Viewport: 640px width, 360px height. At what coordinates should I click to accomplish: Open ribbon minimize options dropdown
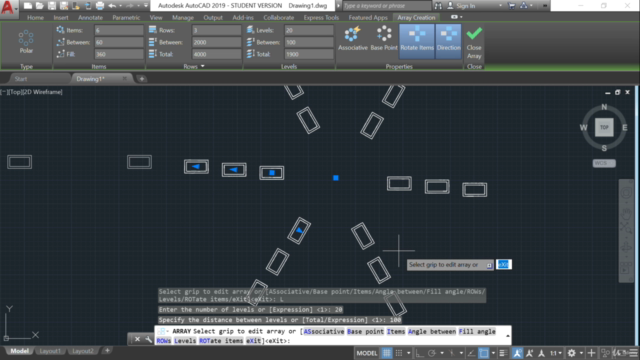(461, 17)
